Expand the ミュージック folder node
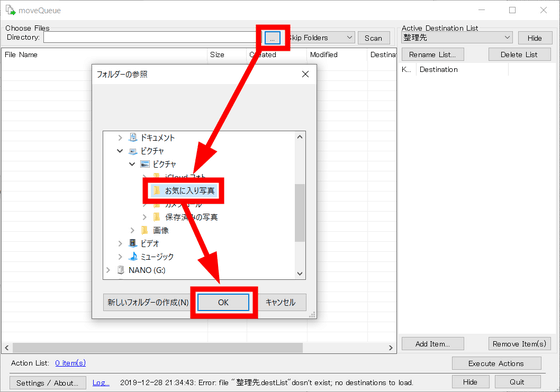The image size is (560, 392). click(x=120, y=257)
